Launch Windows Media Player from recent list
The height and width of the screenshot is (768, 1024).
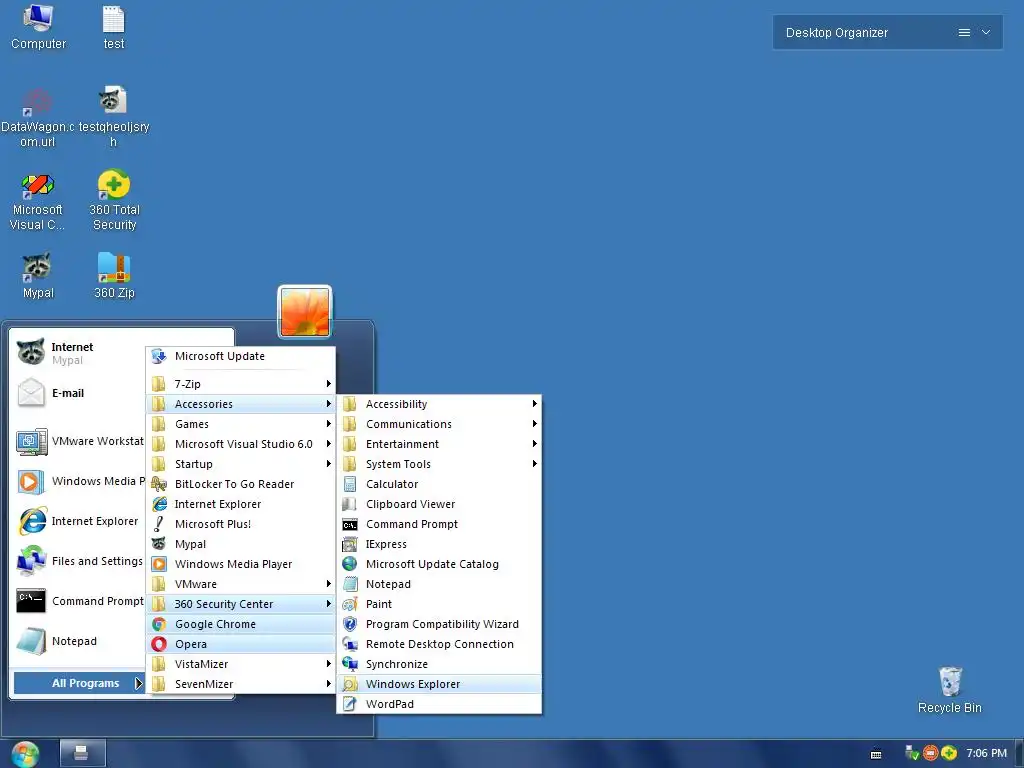(x=80, y=481)
